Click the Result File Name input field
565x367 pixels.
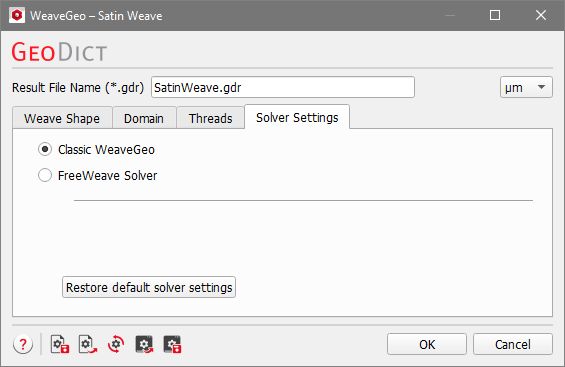[283, 87]
